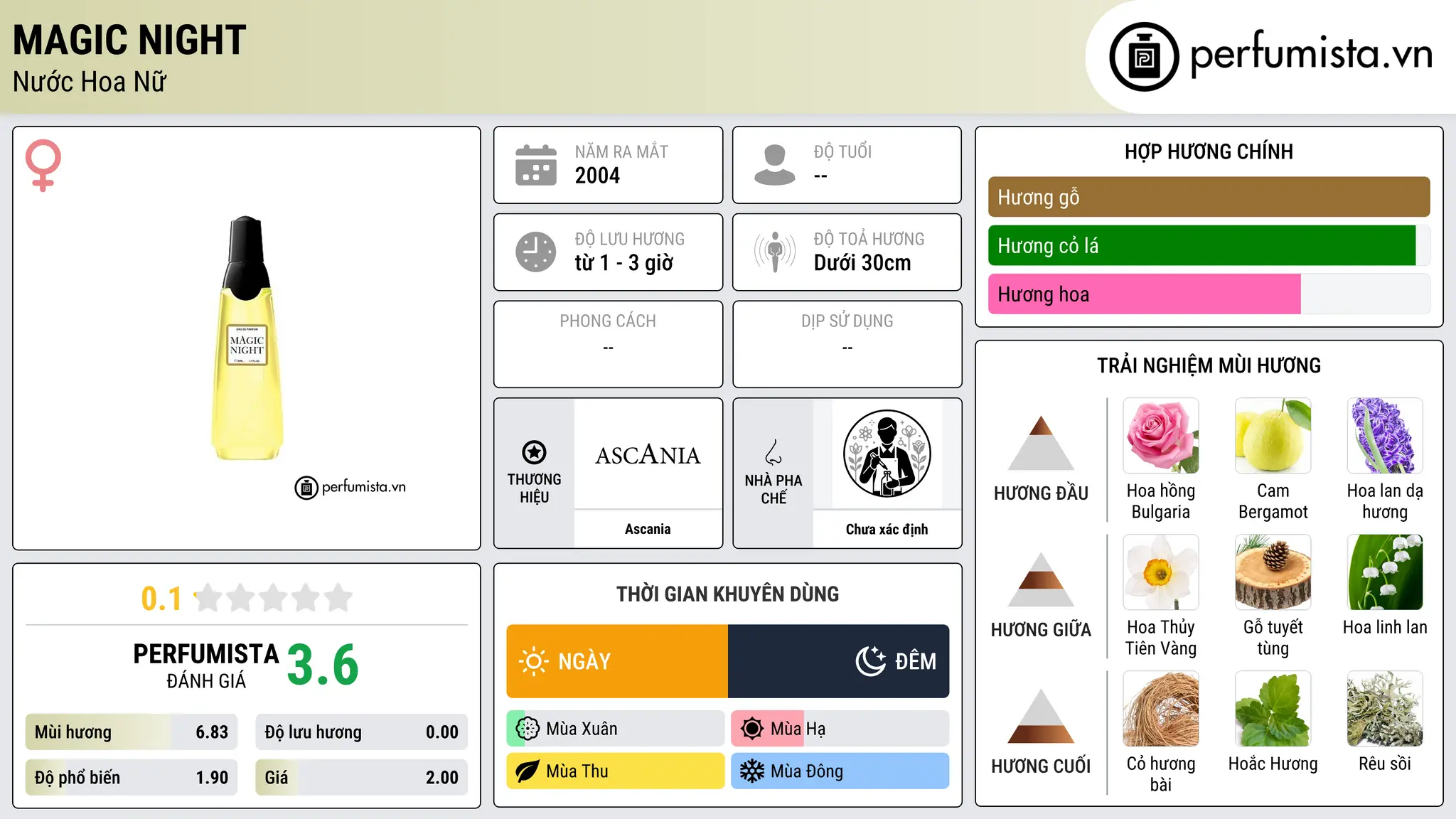Click the green Perfumista score 3.6
Viewport: 1456px width, 819px height.
coord(323,665)
